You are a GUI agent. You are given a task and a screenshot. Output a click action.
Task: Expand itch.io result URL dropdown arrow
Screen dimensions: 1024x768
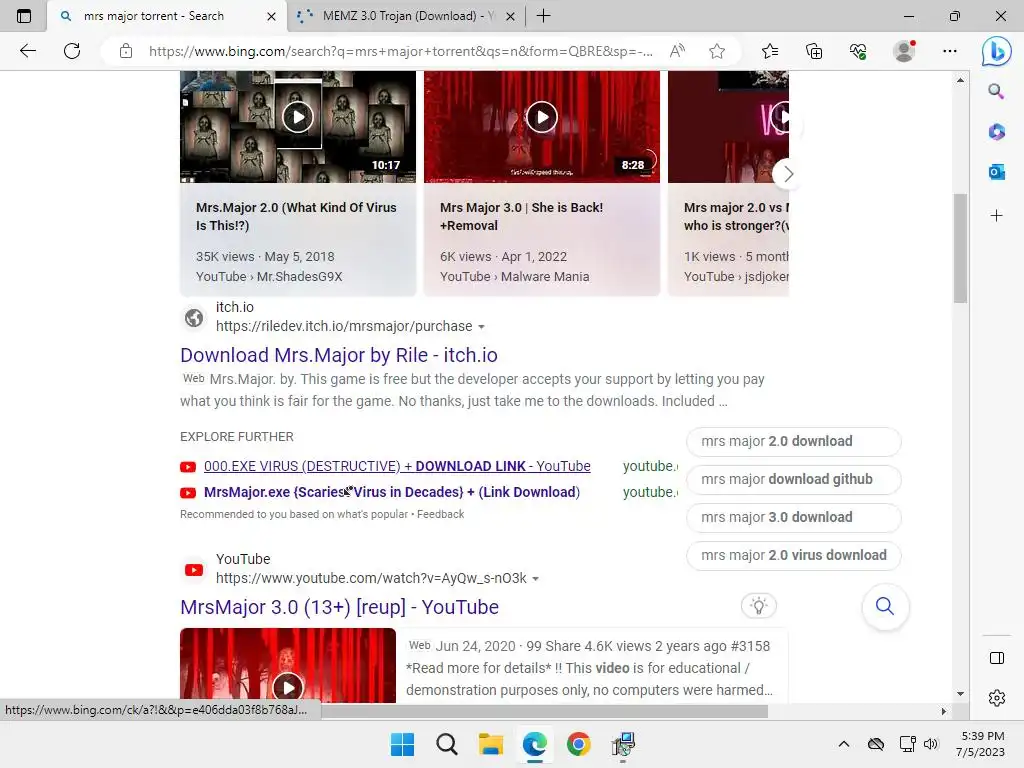(x=481, y=327)
